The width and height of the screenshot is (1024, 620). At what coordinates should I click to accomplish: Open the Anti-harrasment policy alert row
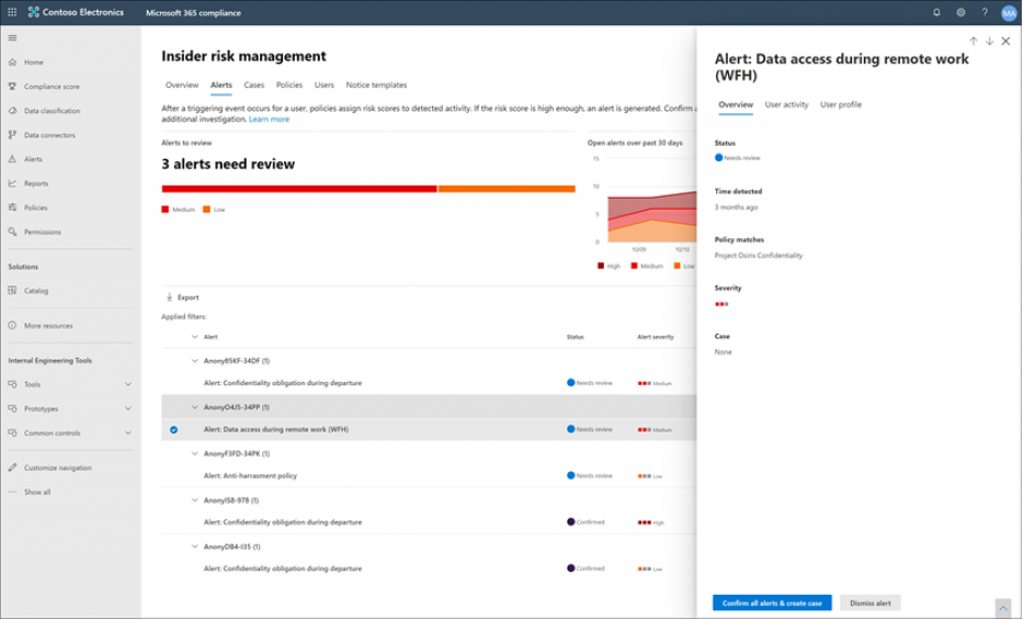point(428,476)
